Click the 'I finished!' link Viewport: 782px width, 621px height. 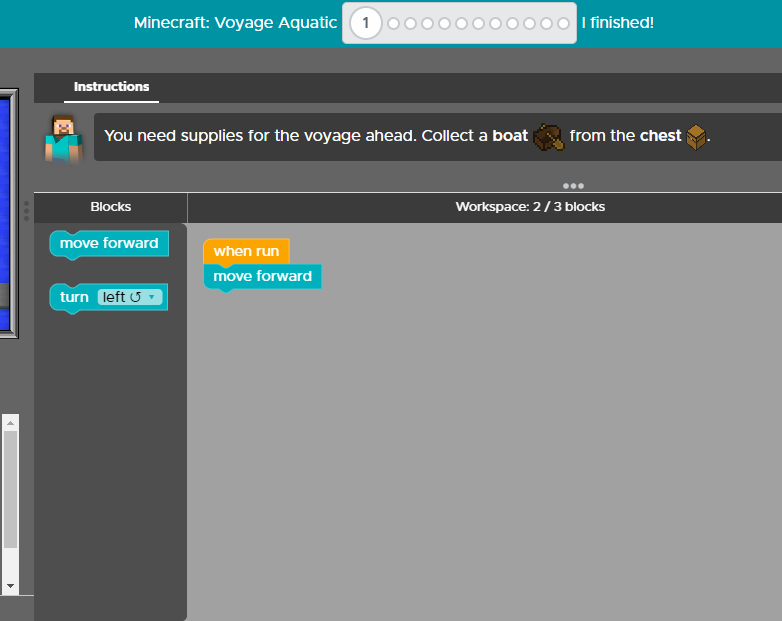pos(617,23)
